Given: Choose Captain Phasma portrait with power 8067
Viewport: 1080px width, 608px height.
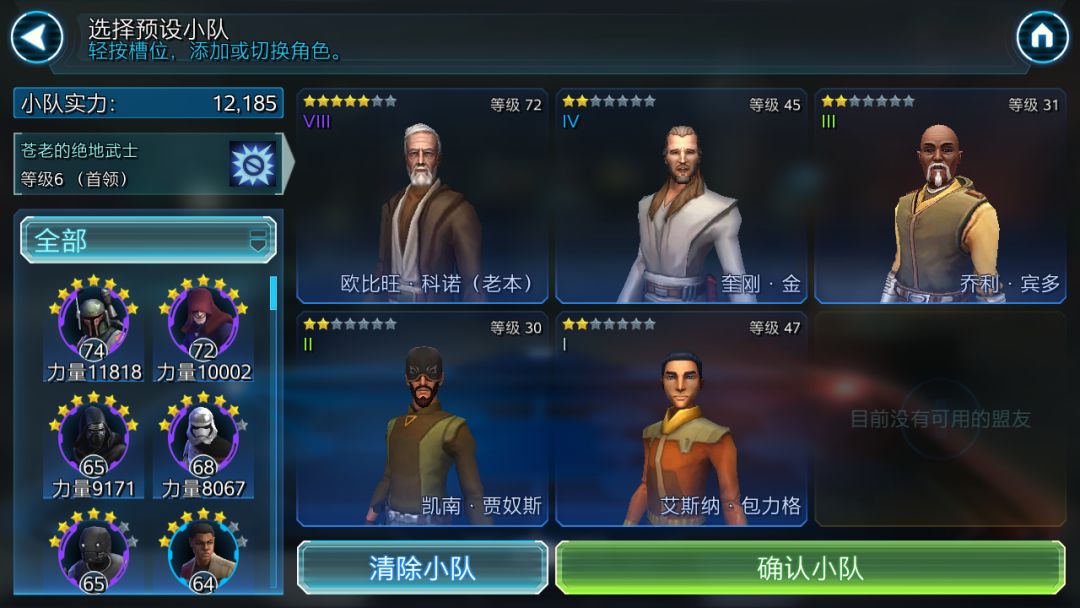Looking at the screenshot, I should coord(203,445).
